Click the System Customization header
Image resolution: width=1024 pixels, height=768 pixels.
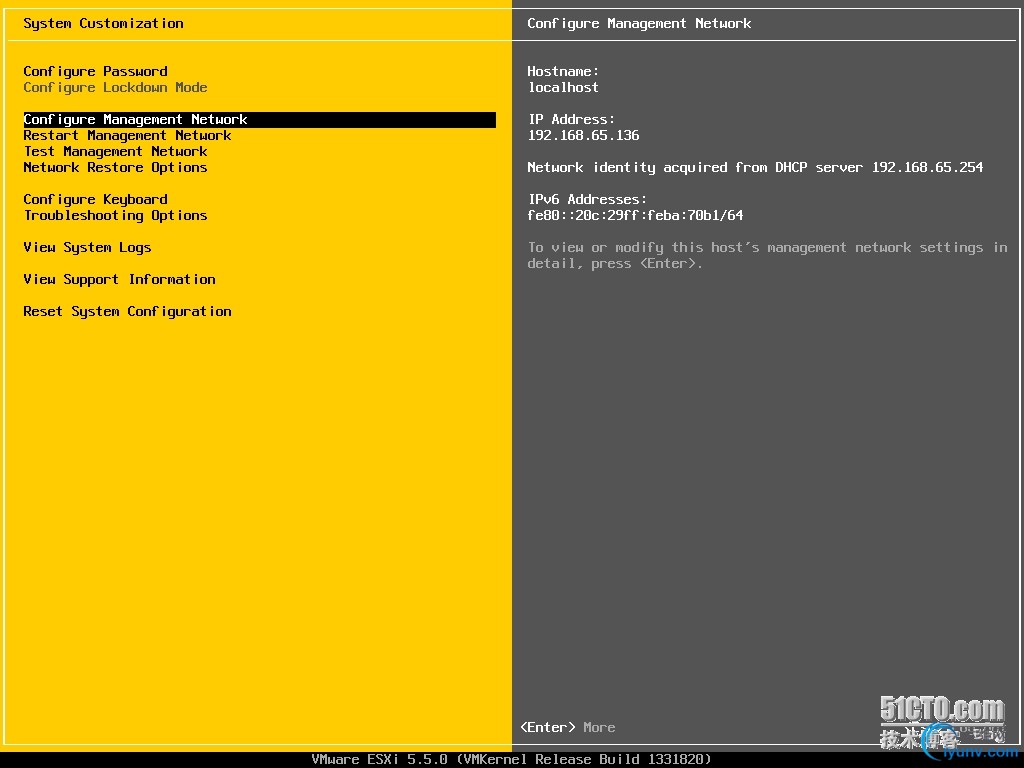click(x=103, y=24)
